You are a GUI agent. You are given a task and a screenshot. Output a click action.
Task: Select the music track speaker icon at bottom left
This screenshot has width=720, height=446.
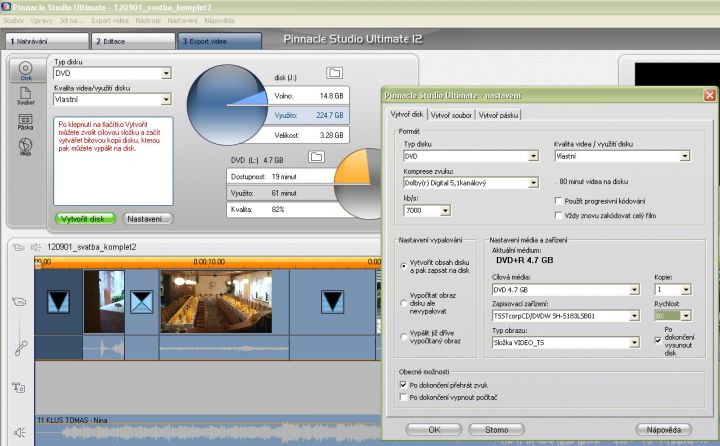pos(19,432)
